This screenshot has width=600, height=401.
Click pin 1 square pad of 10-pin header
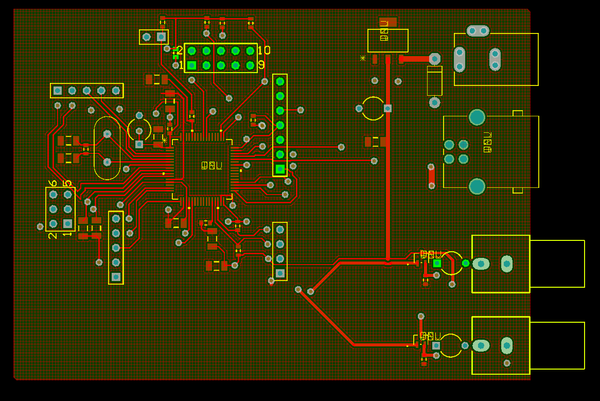tap(192, 65)
